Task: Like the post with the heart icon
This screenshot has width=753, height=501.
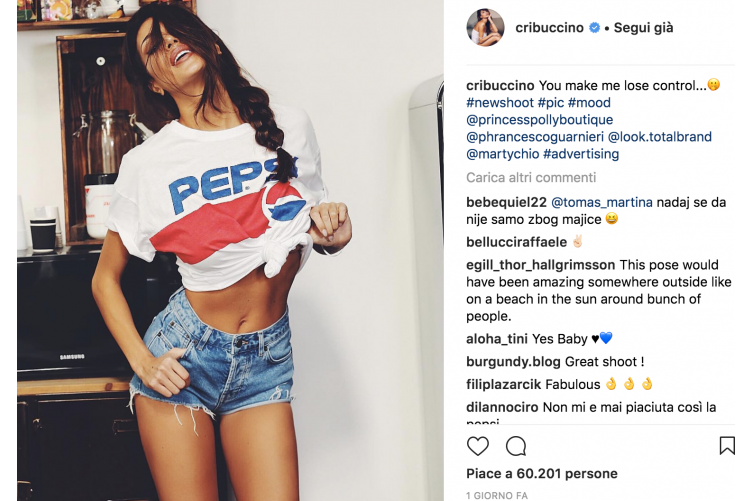Action: (x=478, y=446)
